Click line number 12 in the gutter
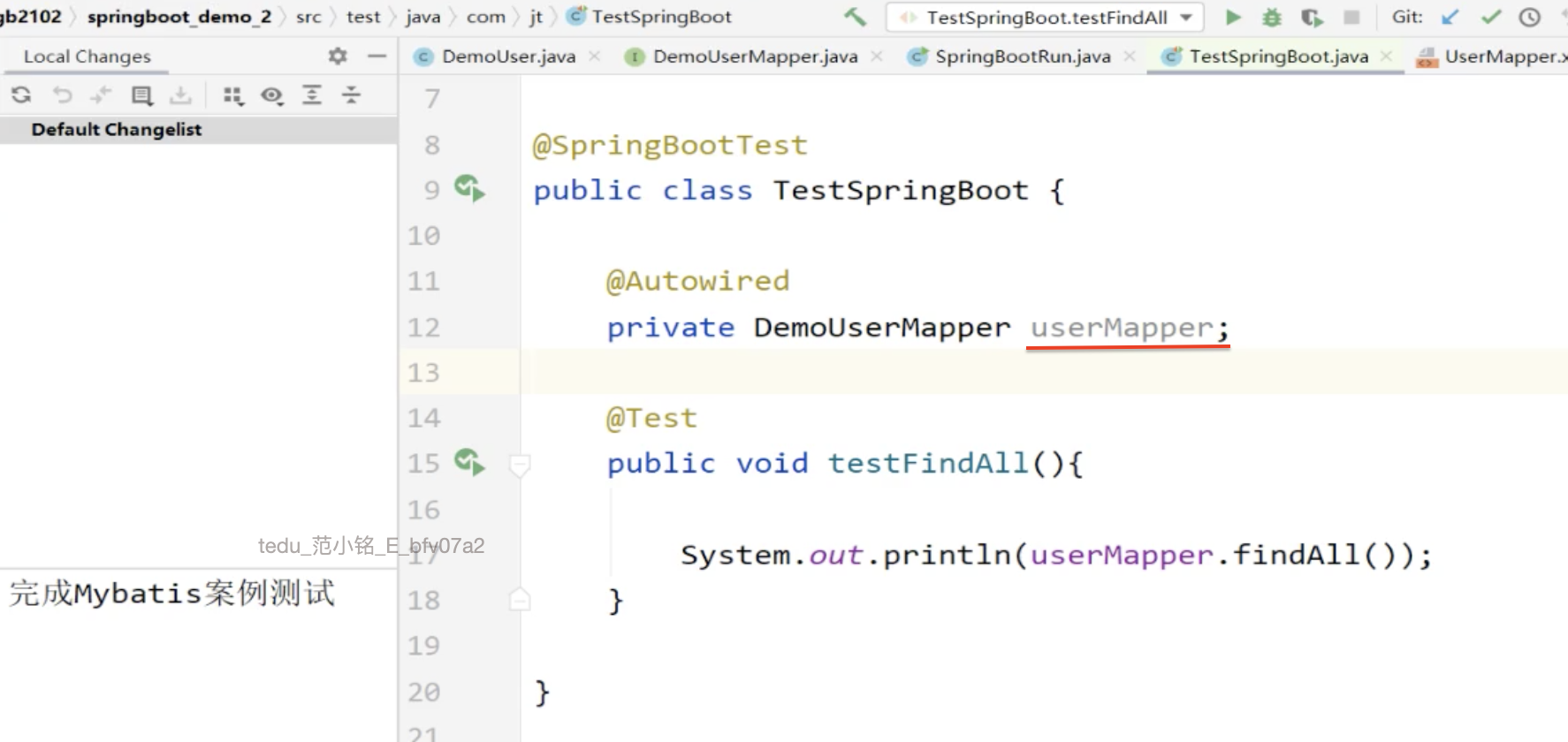 coord(423,328)
